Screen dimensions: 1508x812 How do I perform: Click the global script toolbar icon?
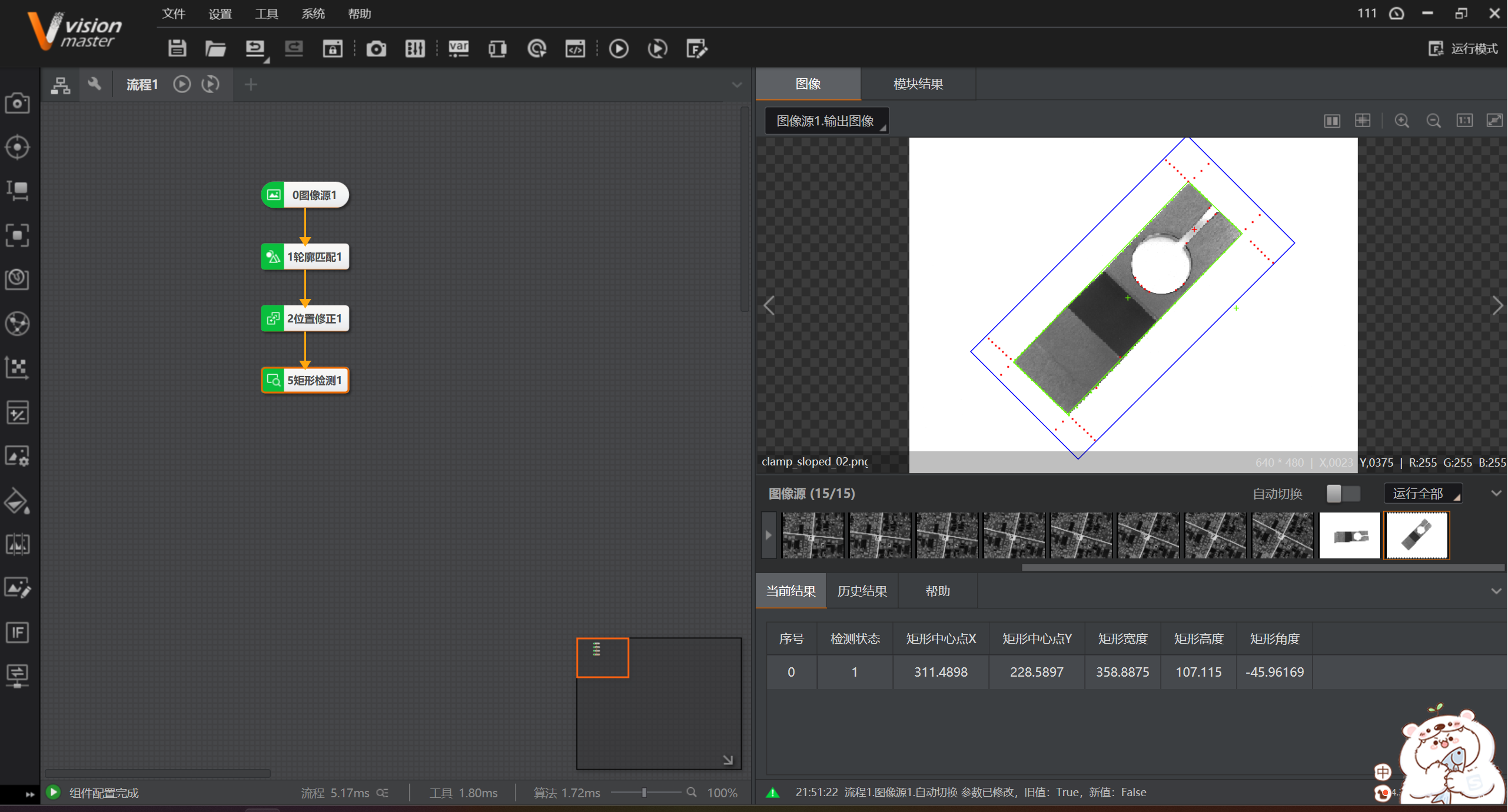(575, 48)
